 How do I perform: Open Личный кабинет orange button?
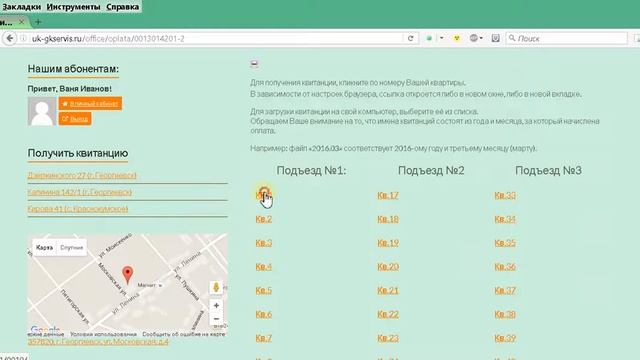pyautogui.click(x=90, y=104)
